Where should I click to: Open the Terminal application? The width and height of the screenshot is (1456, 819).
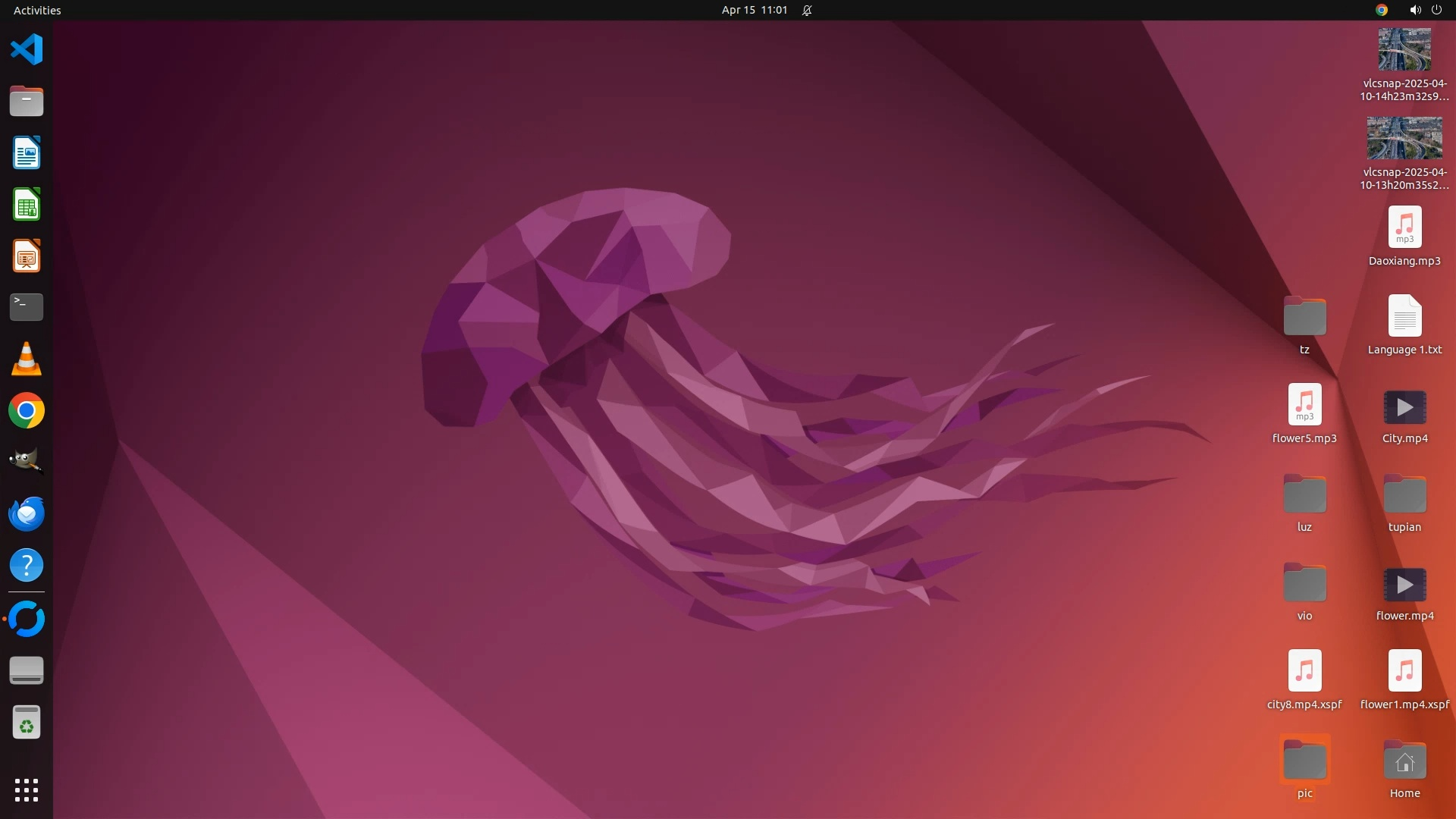pos(27,307)
